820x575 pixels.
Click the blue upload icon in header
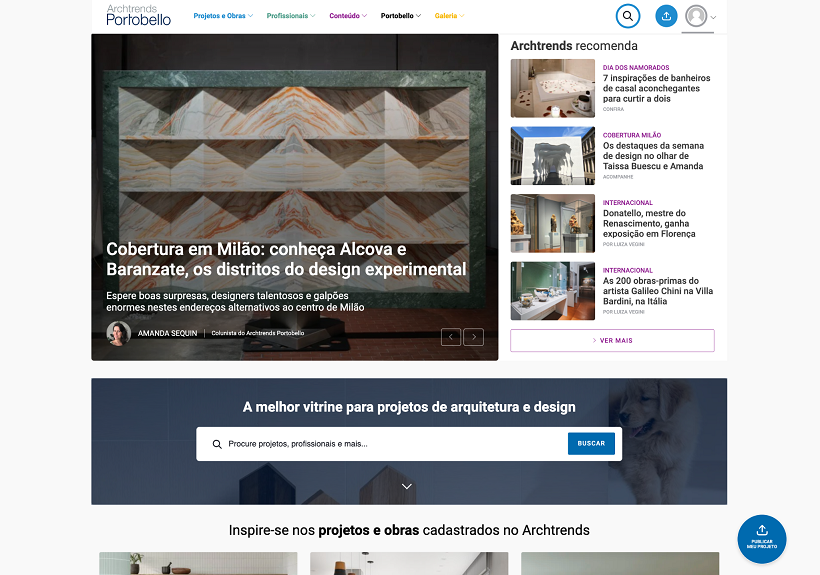pyautogui.click(x=666, y=16)
